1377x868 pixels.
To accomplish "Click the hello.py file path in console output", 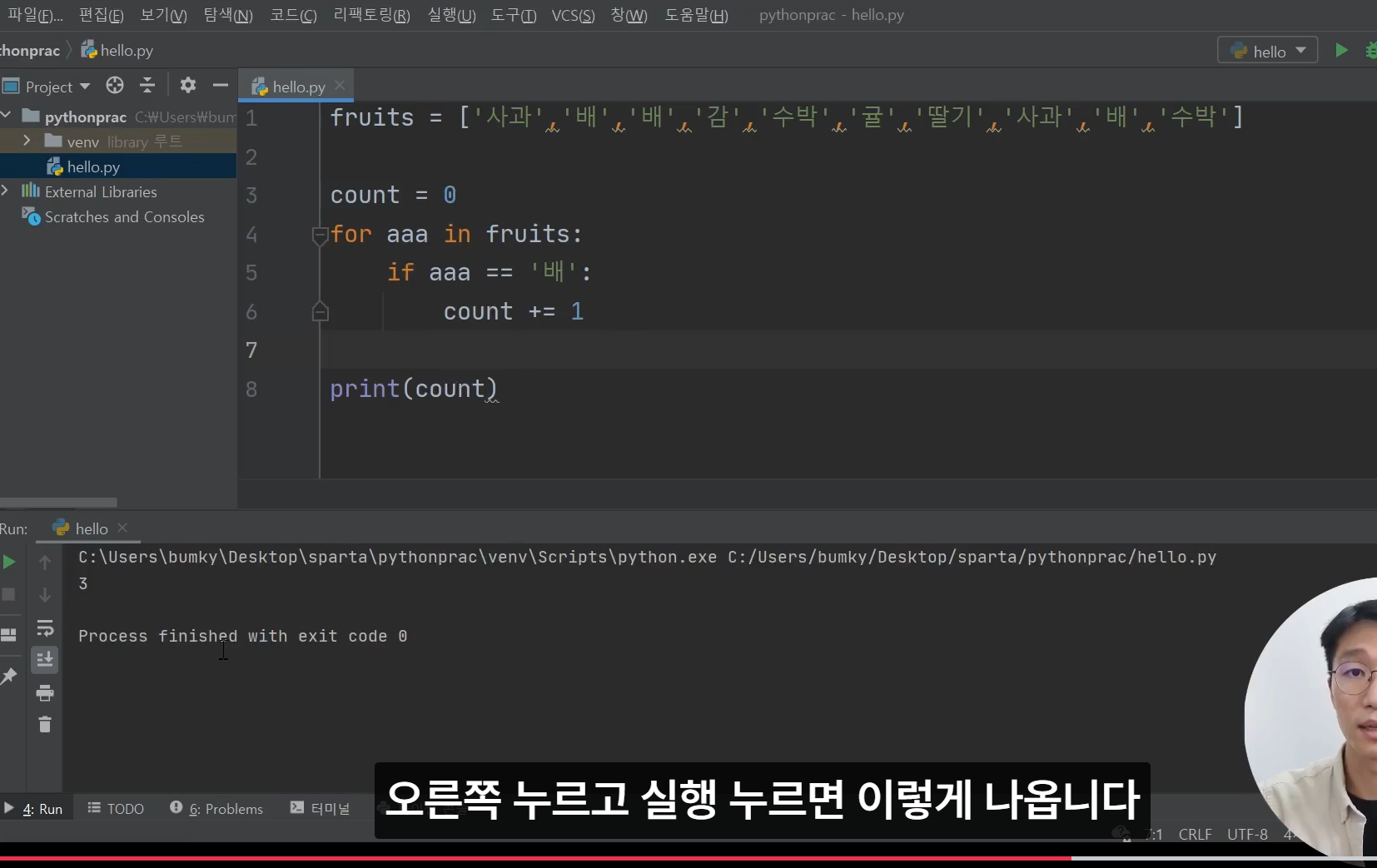I will pyautogui.click(x=972, y=557).
